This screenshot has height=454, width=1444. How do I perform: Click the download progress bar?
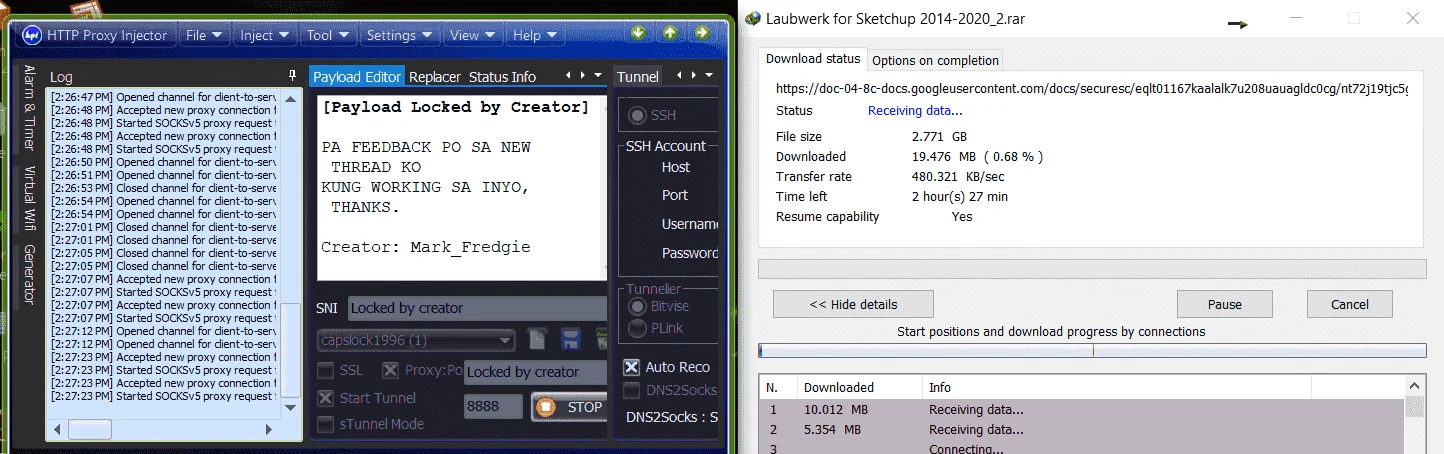pyautogui.click(x=1092, y=268)
